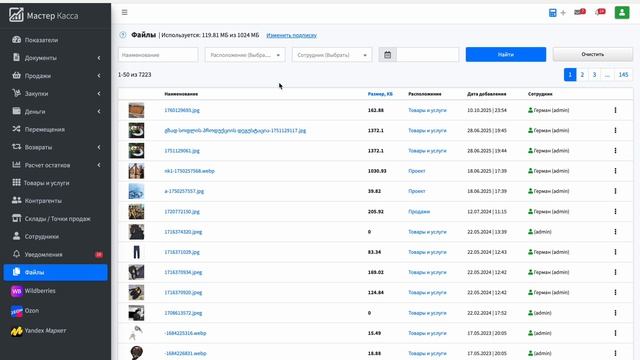The height and width of the screenshot is (360, 640).
Task: Open actions menu for 1716371029.jpg row
Action: [x=615, y=252]
